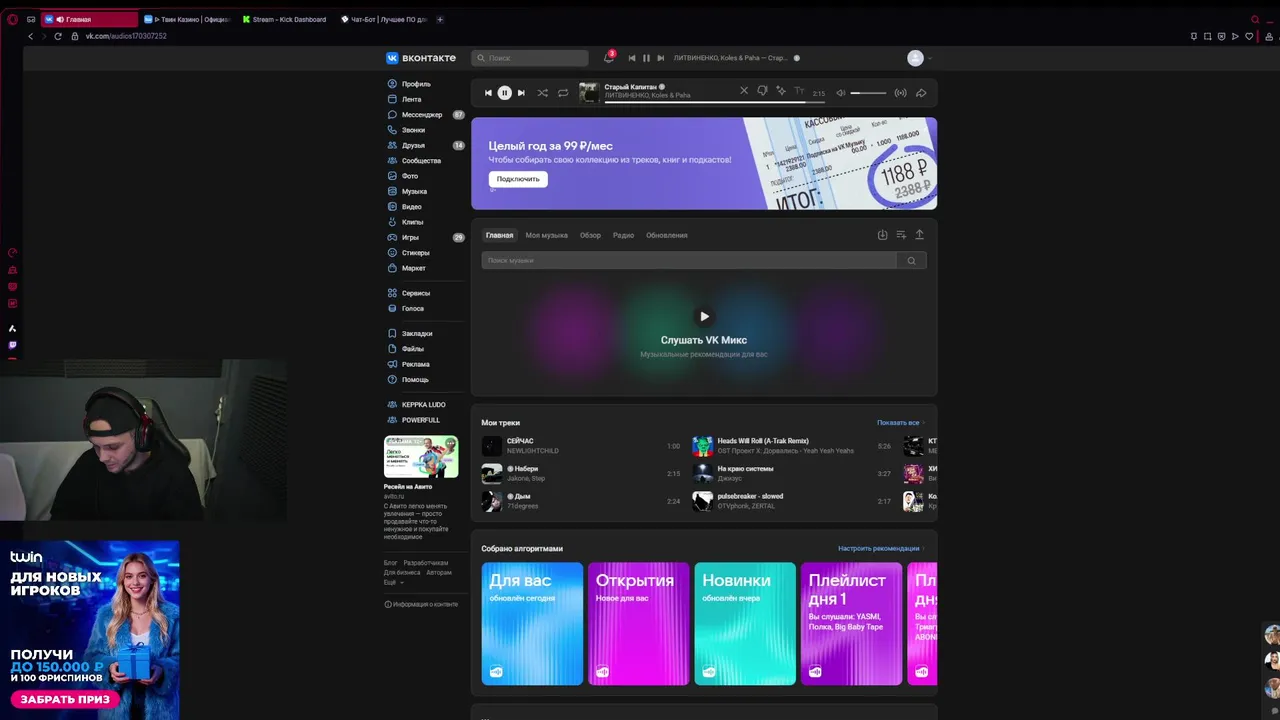
Task: Open similar tracks sparkle icon
Action: (781, 91)
